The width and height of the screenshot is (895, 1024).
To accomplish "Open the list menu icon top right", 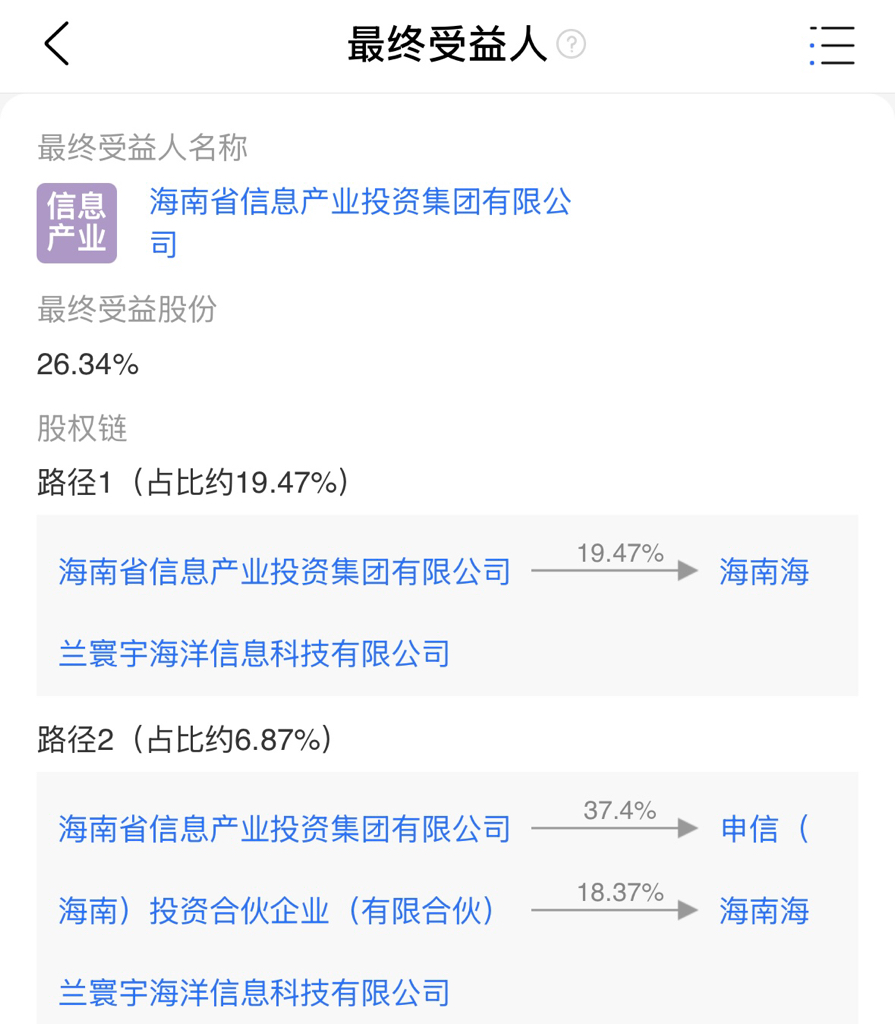I will tap(832, 45).
